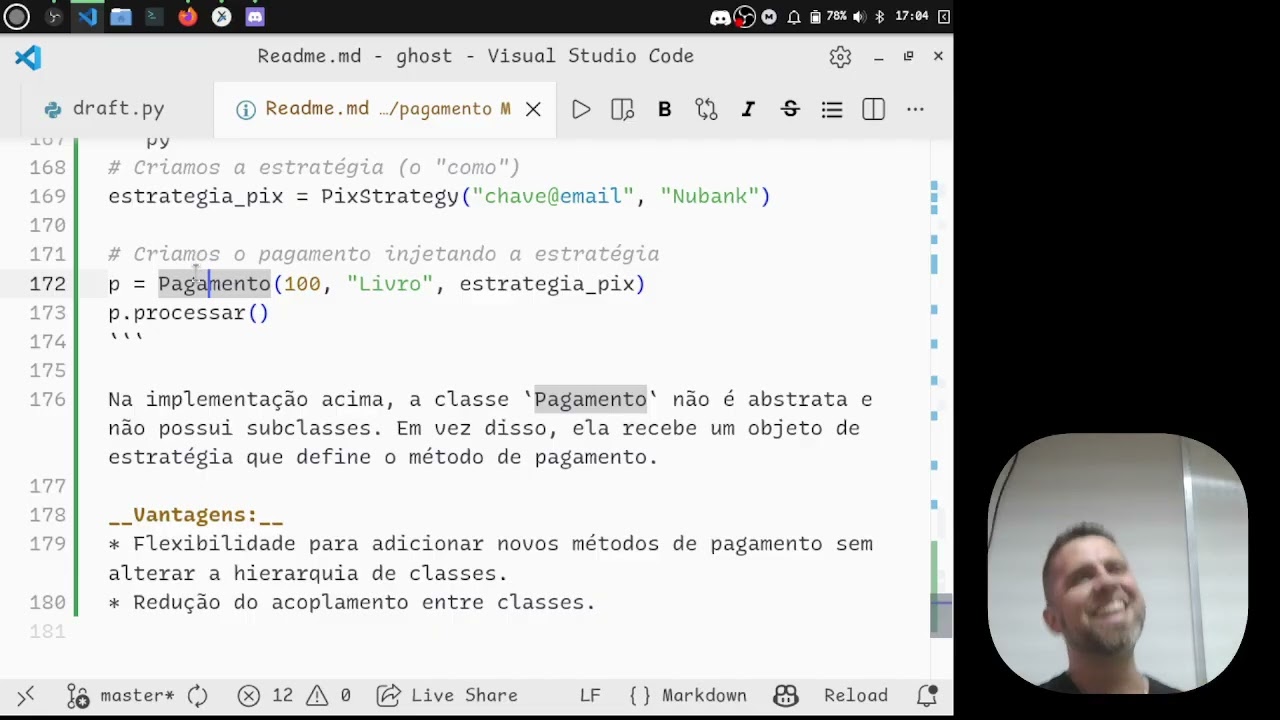Open the editor More Actions ellipsis menu
Image resolution: width=1280 pixels, height=720 pixels.
pyautogui.click(x=915, y=109)
